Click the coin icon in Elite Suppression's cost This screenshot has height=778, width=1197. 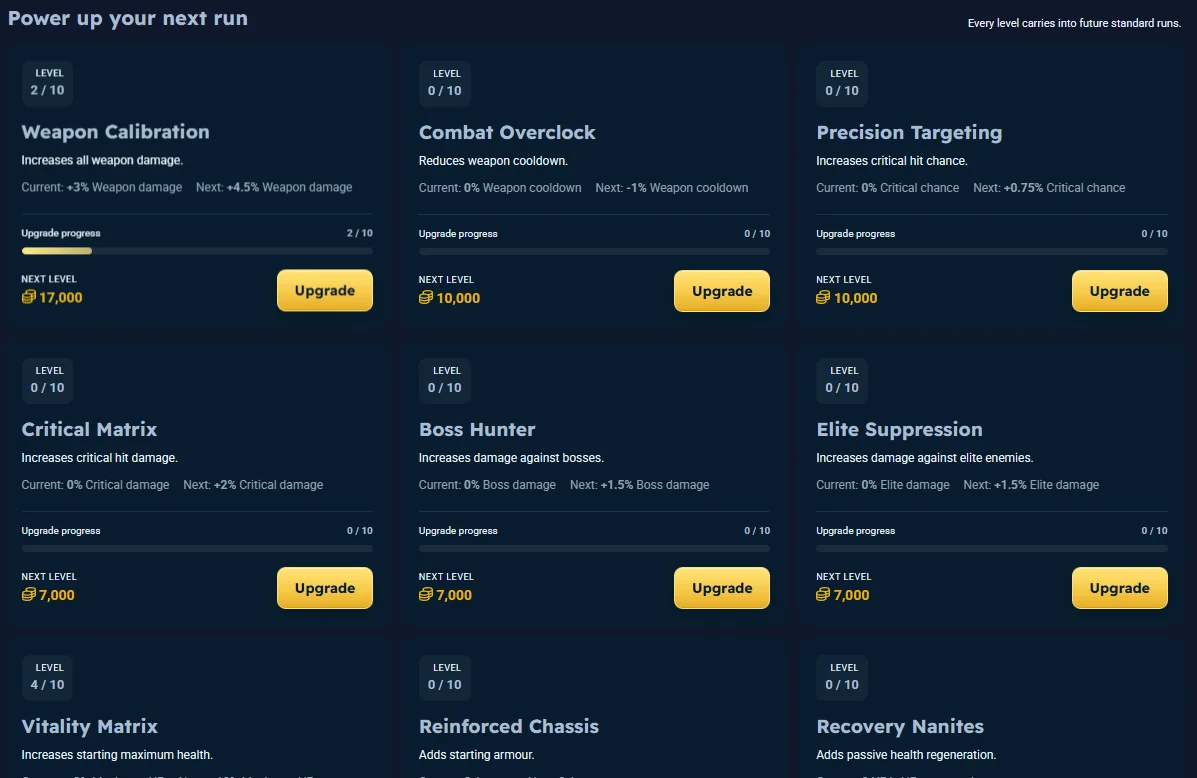pyautogui.click(x=823, y=595)
